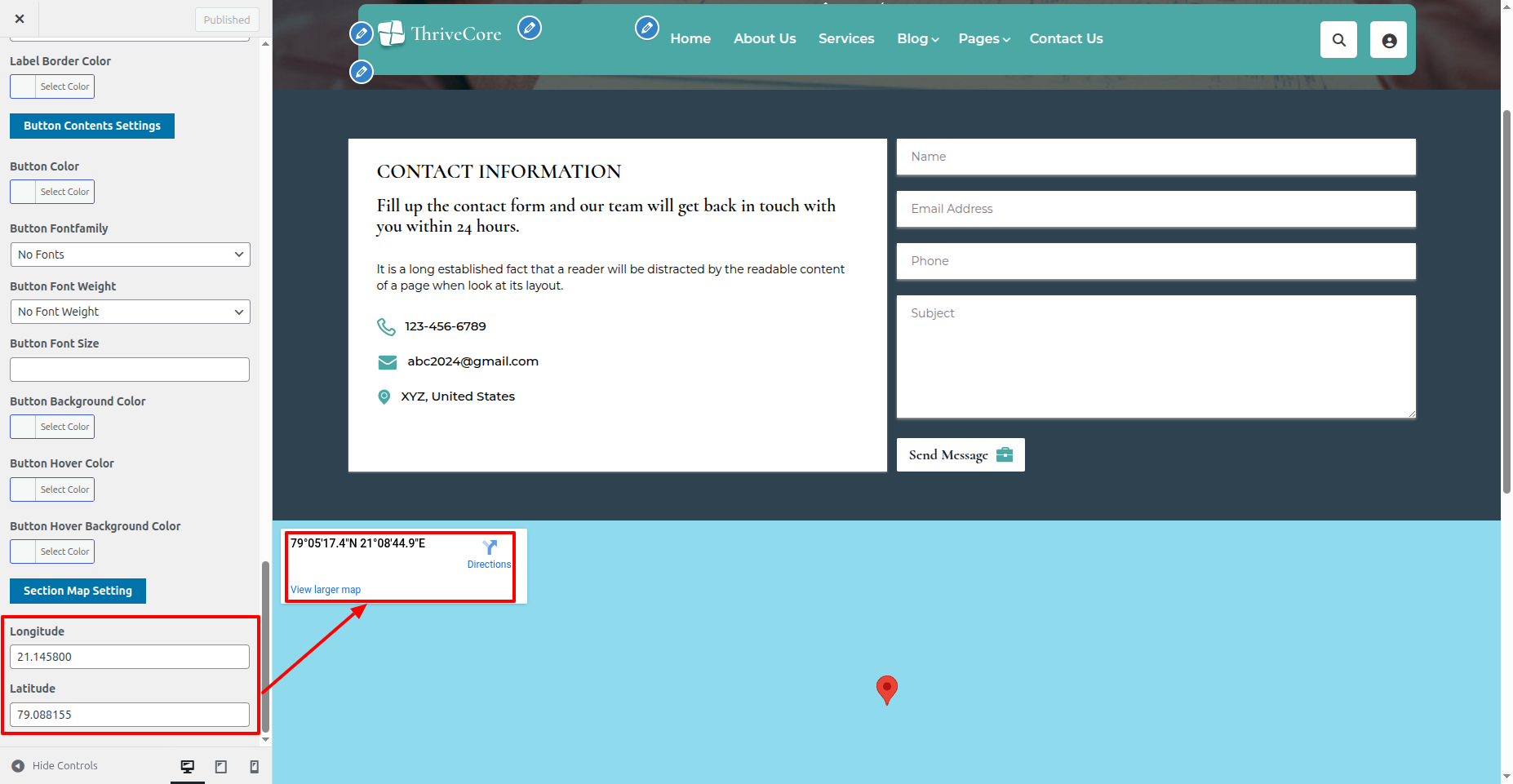The image size is (1513, 784).
Task: Close the customizer with X
Action: [x=20, y=19]
